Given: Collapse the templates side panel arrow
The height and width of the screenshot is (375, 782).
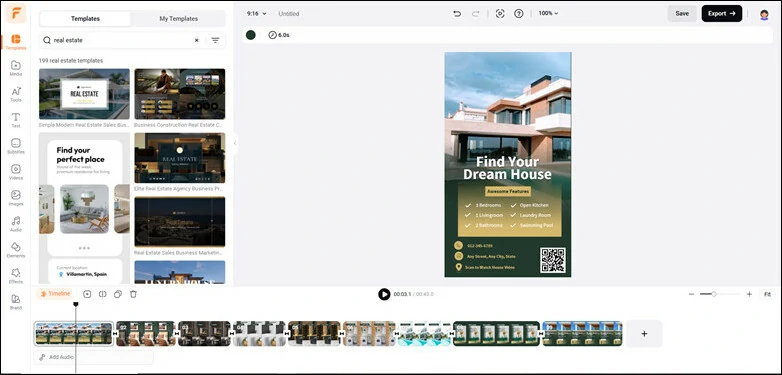Looking at the screenshot, I should point(235,143).
